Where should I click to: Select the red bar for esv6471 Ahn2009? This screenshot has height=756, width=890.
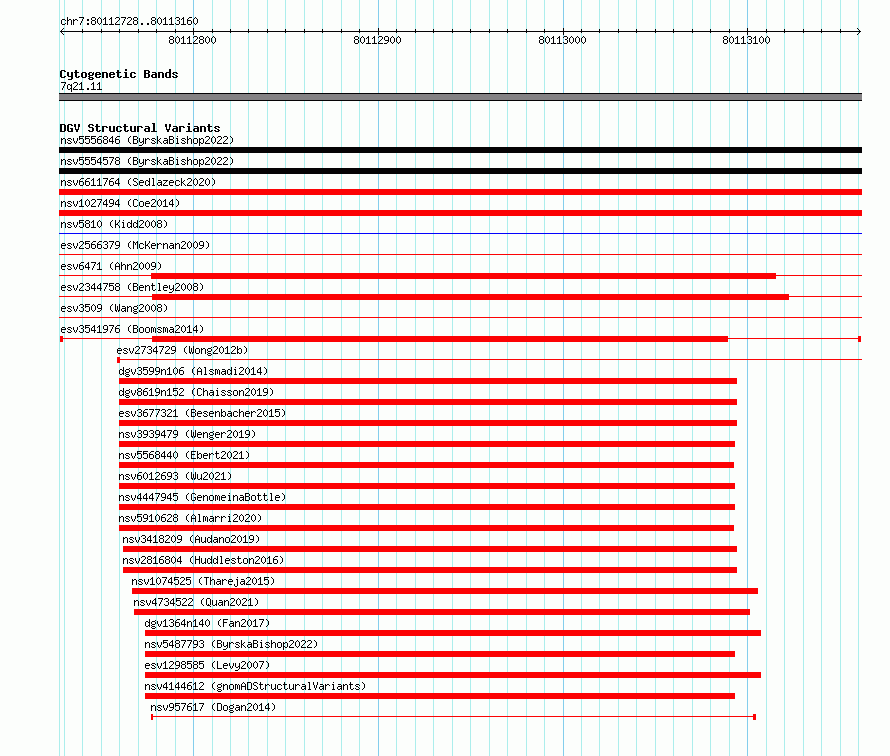click(463, 276)
